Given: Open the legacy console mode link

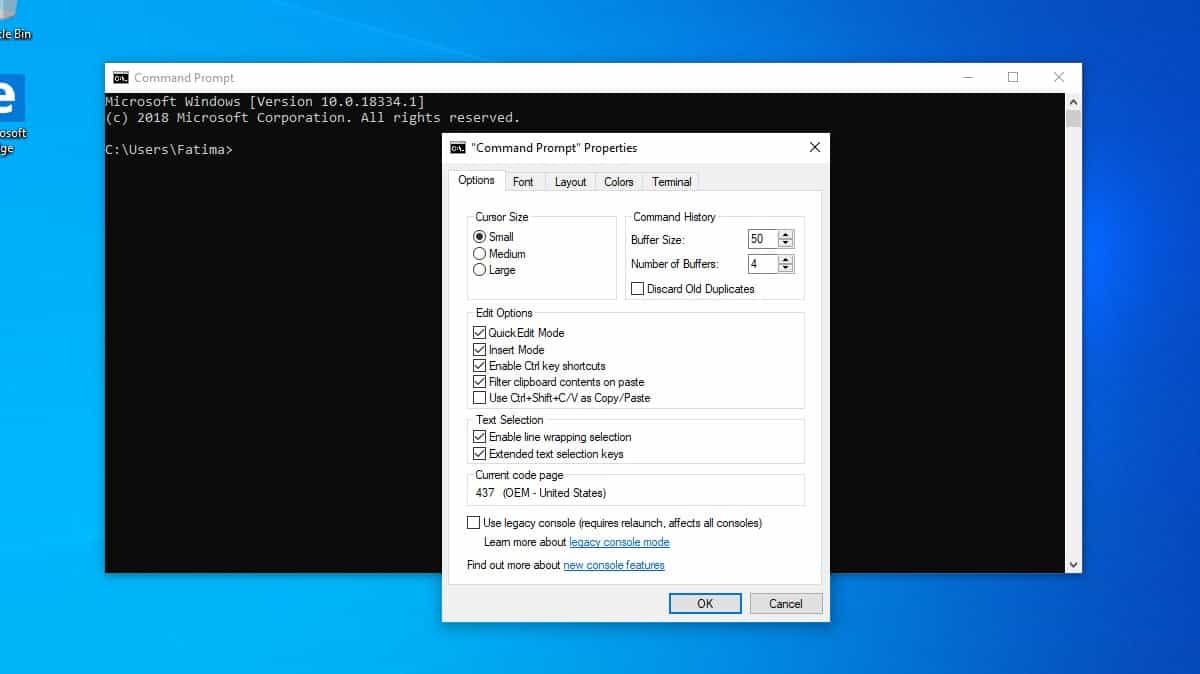Looking at the screenshot, I should 619,542.
